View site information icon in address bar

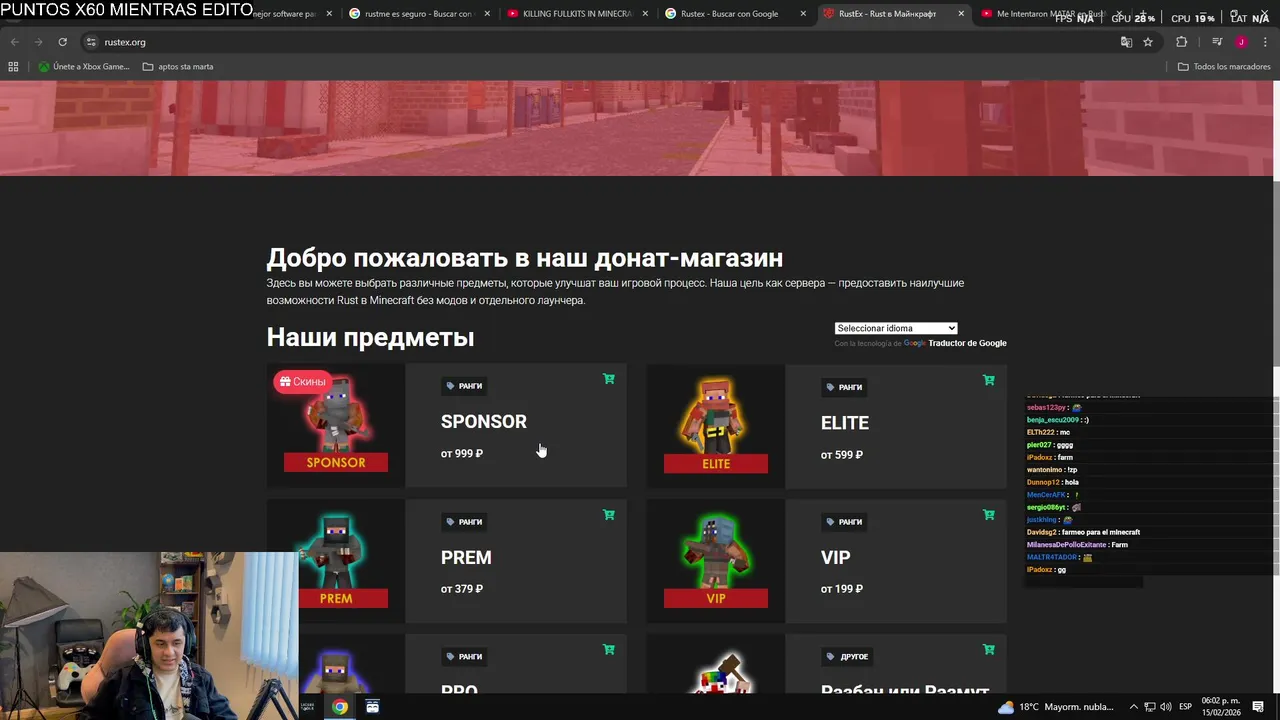pyautogui.click(x=91, y=42)
